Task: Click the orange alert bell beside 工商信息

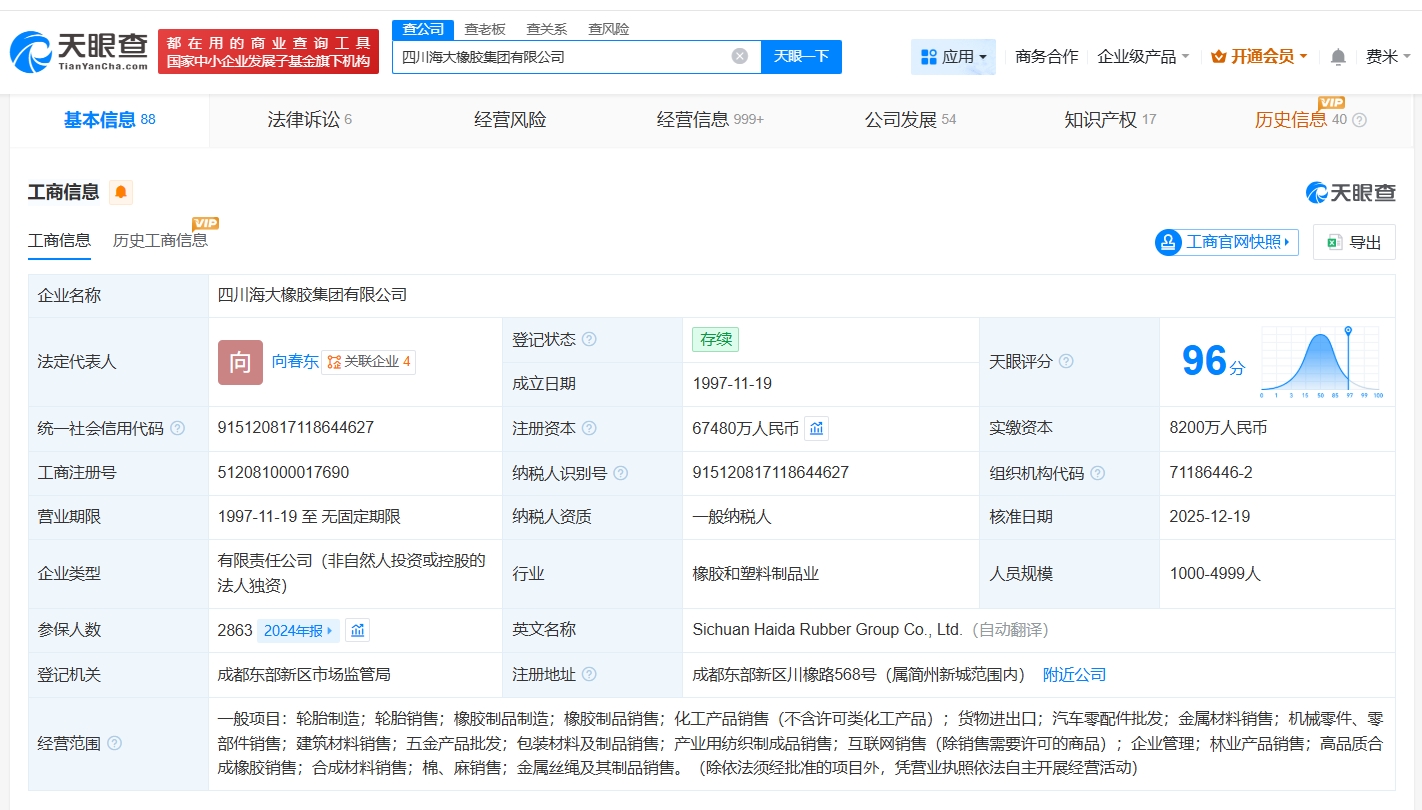Action: (121, 192)
